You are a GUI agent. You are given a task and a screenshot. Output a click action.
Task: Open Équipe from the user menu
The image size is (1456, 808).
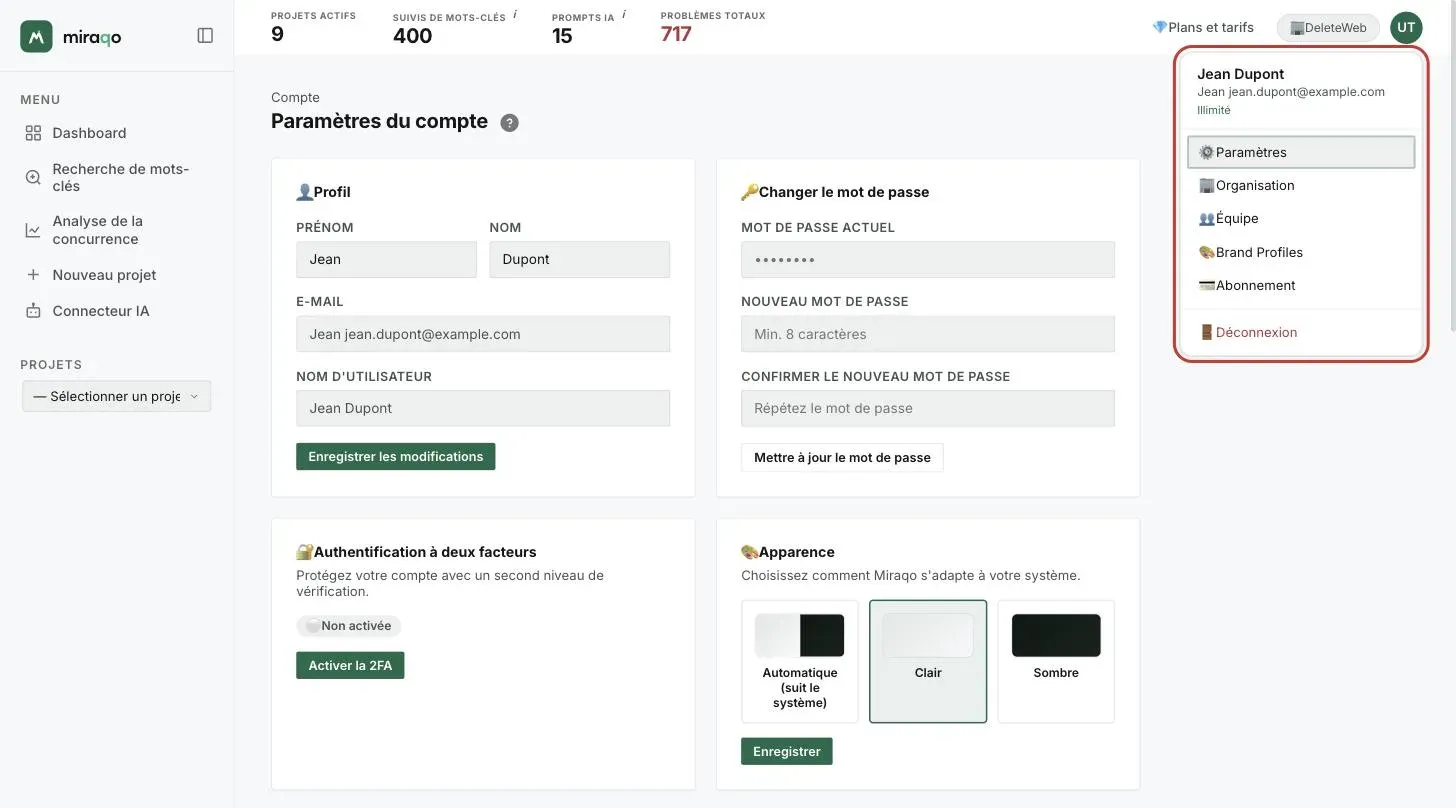1301,218
